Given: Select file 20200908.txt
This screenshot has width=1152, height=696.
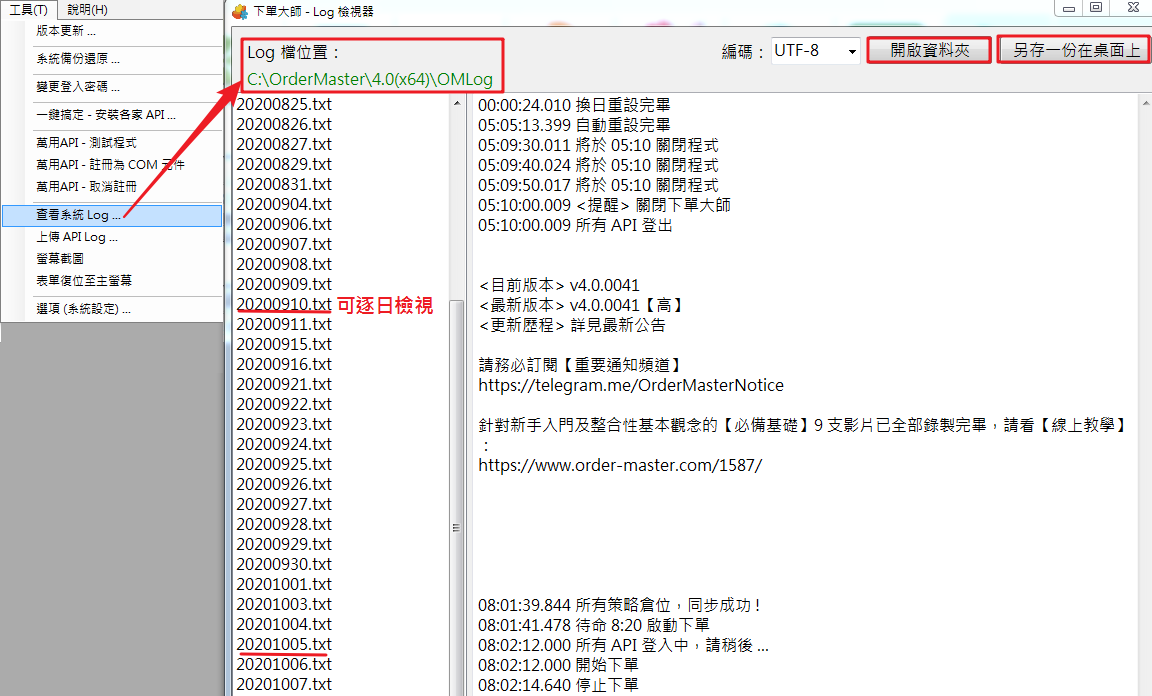Looking at the screenshot, I should click(284, 264).
